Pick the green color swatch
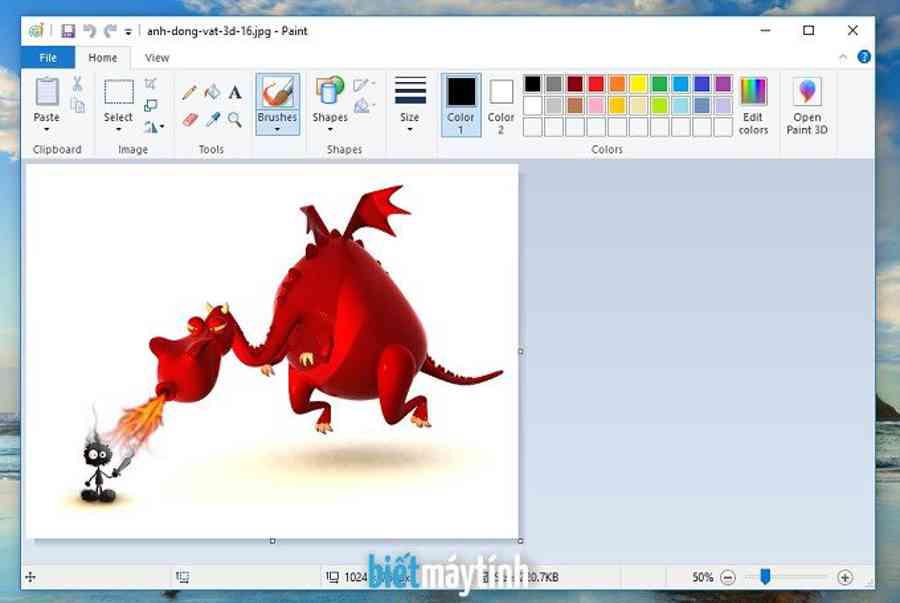The image size is (900, 603). coord(660,84)
